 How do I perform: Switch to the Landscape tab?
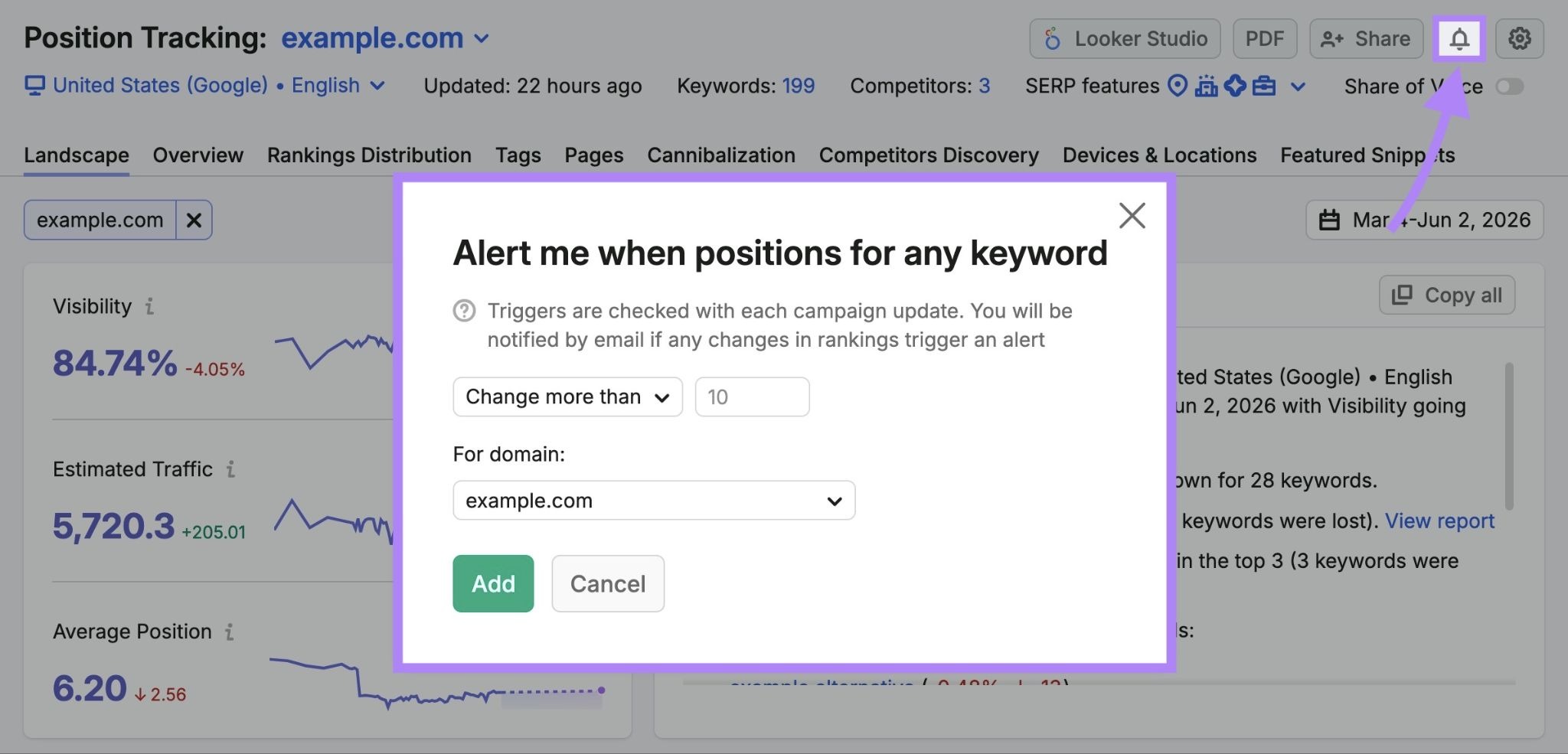tap(77, 155)
